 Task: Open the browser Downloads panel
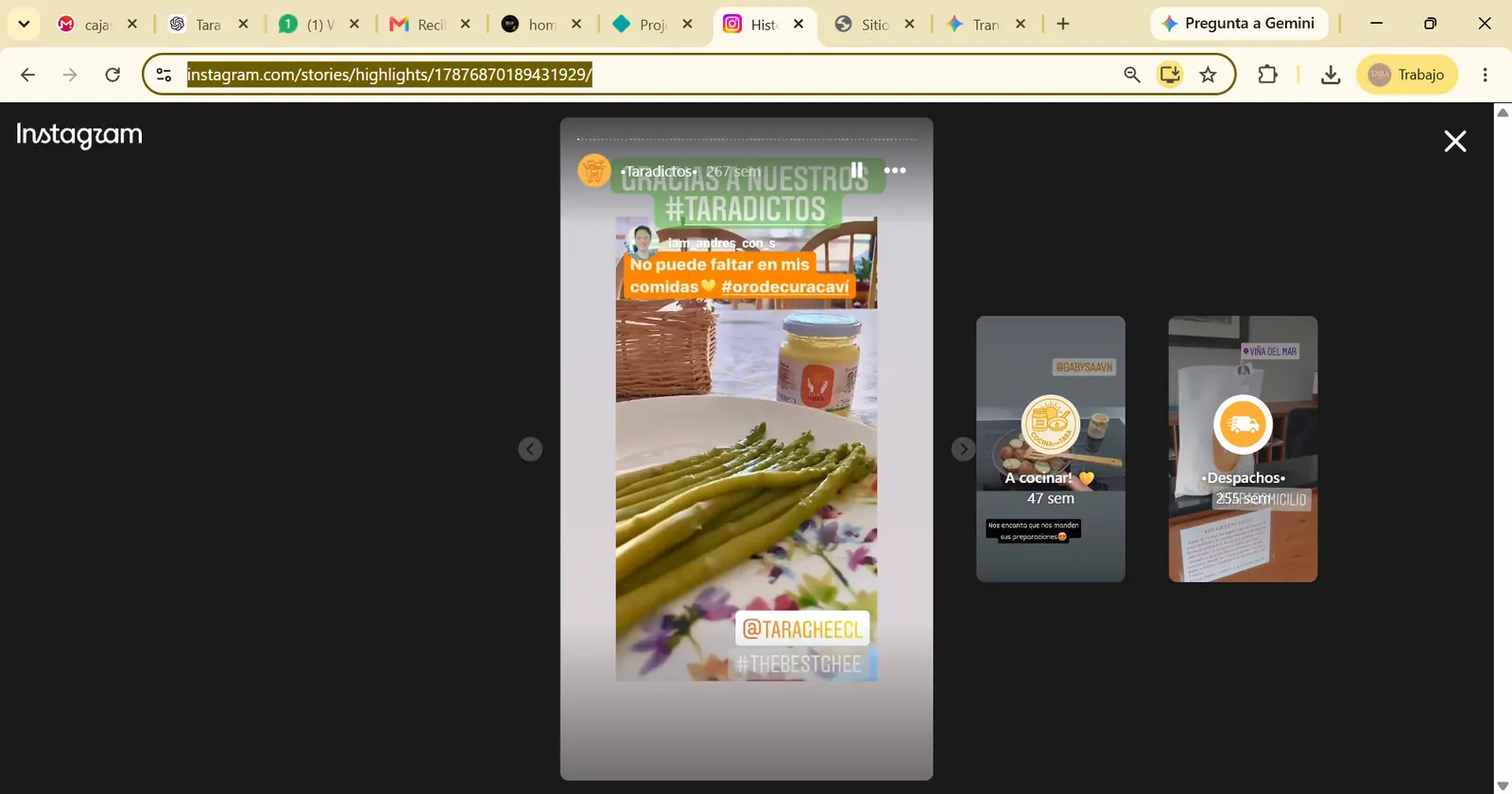(x=1331, y=75)
